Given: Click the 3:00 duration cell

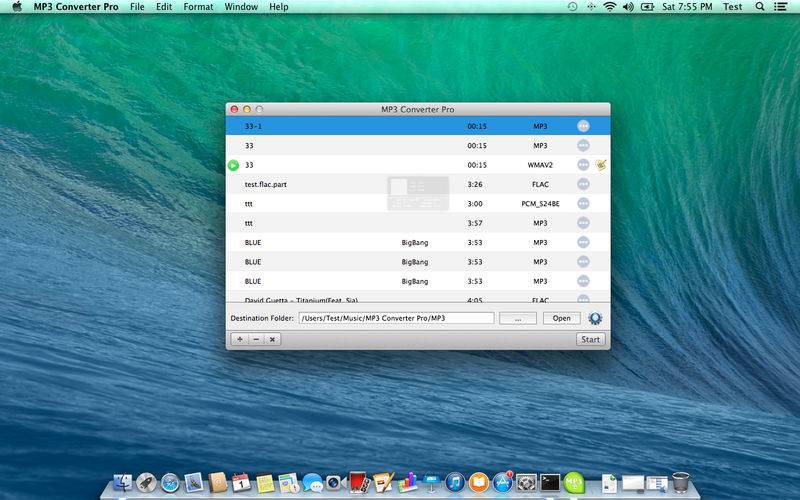Looking at the screenshot, I should [x=474, y=204].
